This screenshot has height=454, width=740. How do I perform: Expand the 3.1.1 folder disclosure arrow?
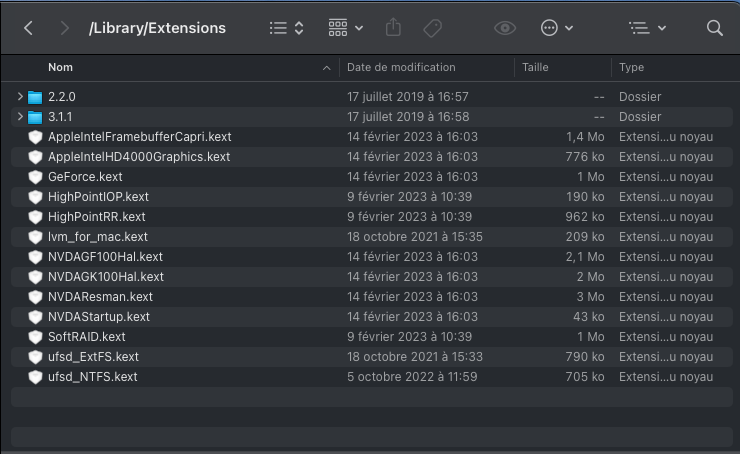pos(20,116)
